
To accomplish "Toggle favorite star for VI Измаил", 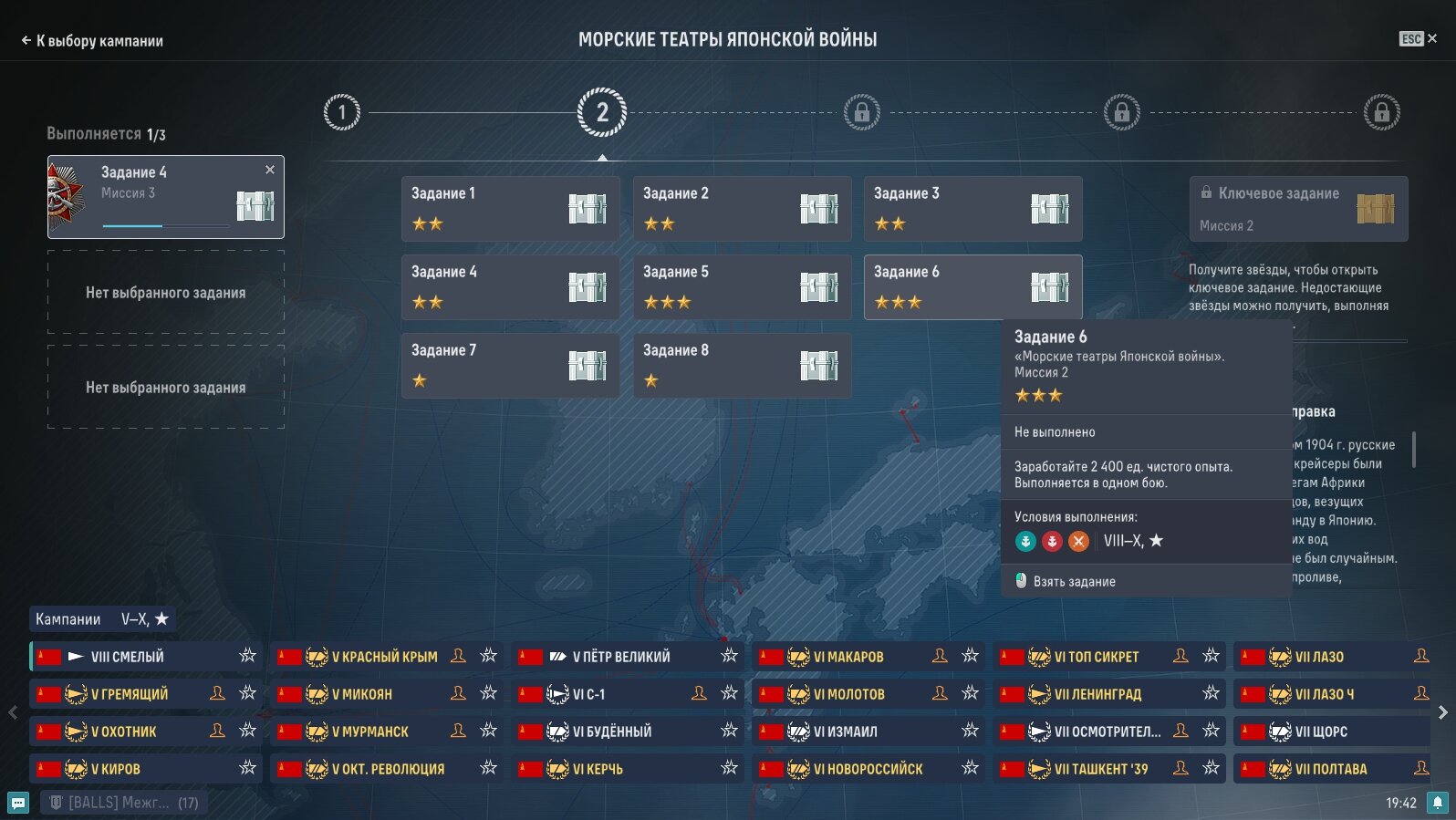I will 970,731.
